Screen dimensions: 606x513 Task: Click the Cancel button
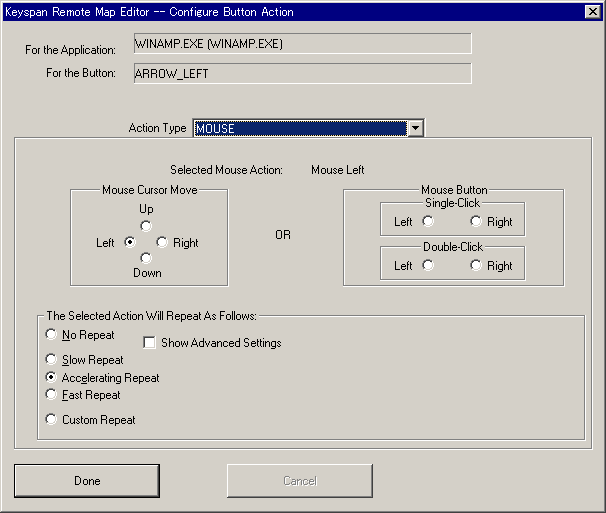[299, 481]
